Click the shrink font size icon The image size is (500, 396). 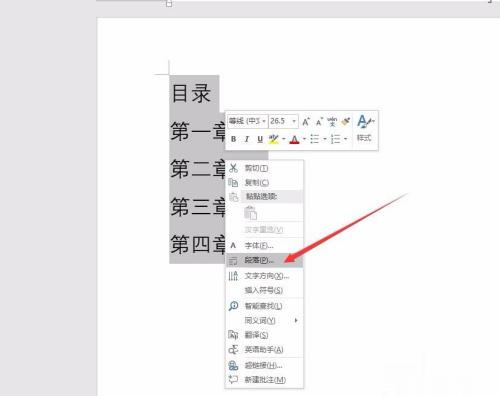pos(319,122)
